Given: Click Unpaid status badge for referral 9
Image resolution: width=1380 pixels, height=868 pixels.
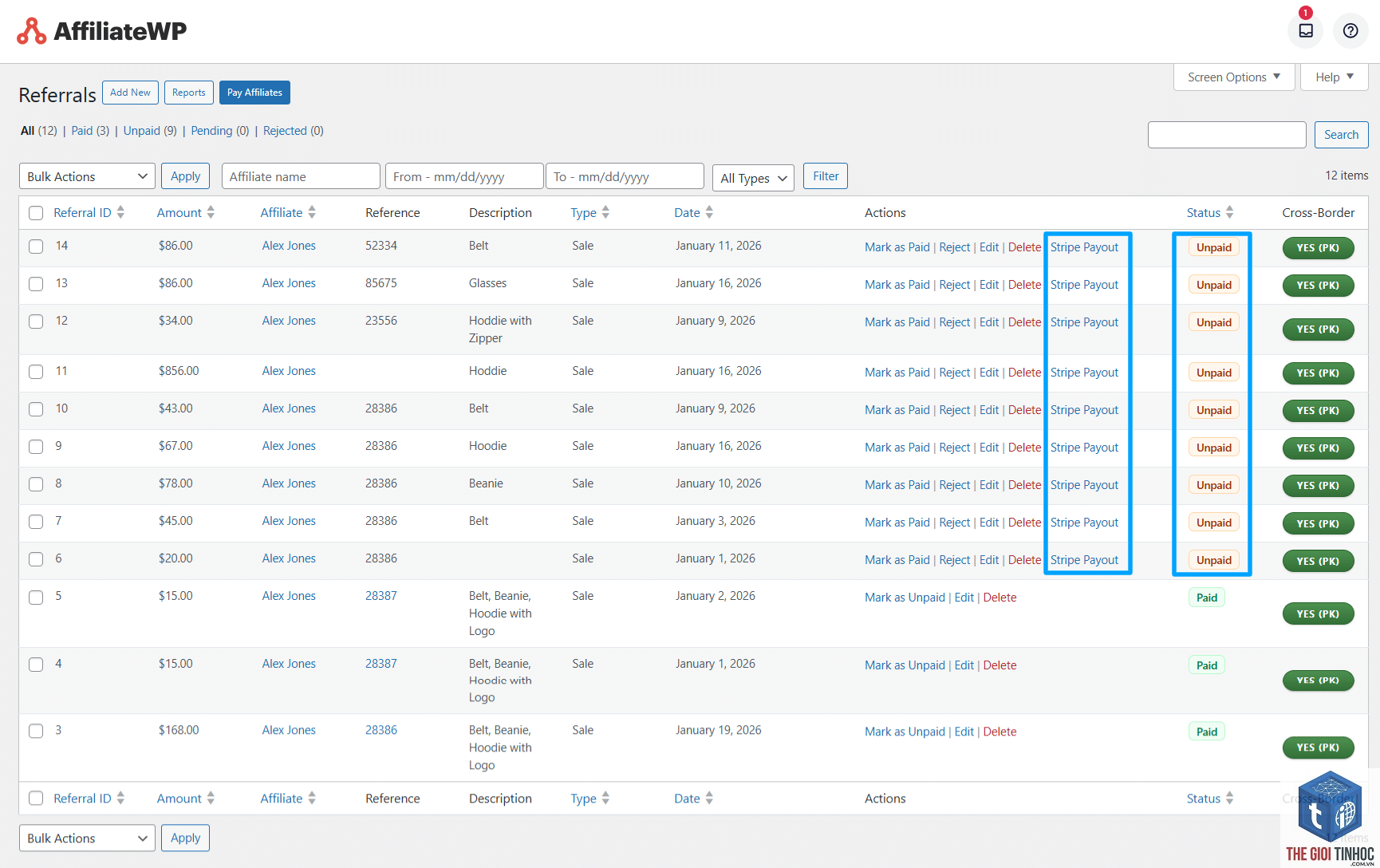Looking at the screenshot, I should tap(1213, 448).
